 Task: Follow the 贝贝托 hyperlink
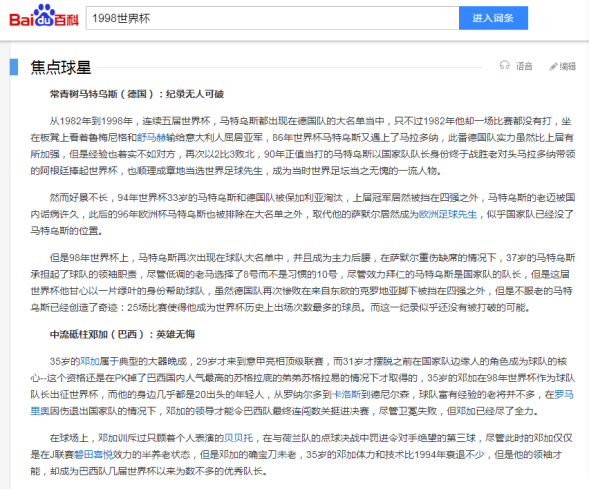238,438
